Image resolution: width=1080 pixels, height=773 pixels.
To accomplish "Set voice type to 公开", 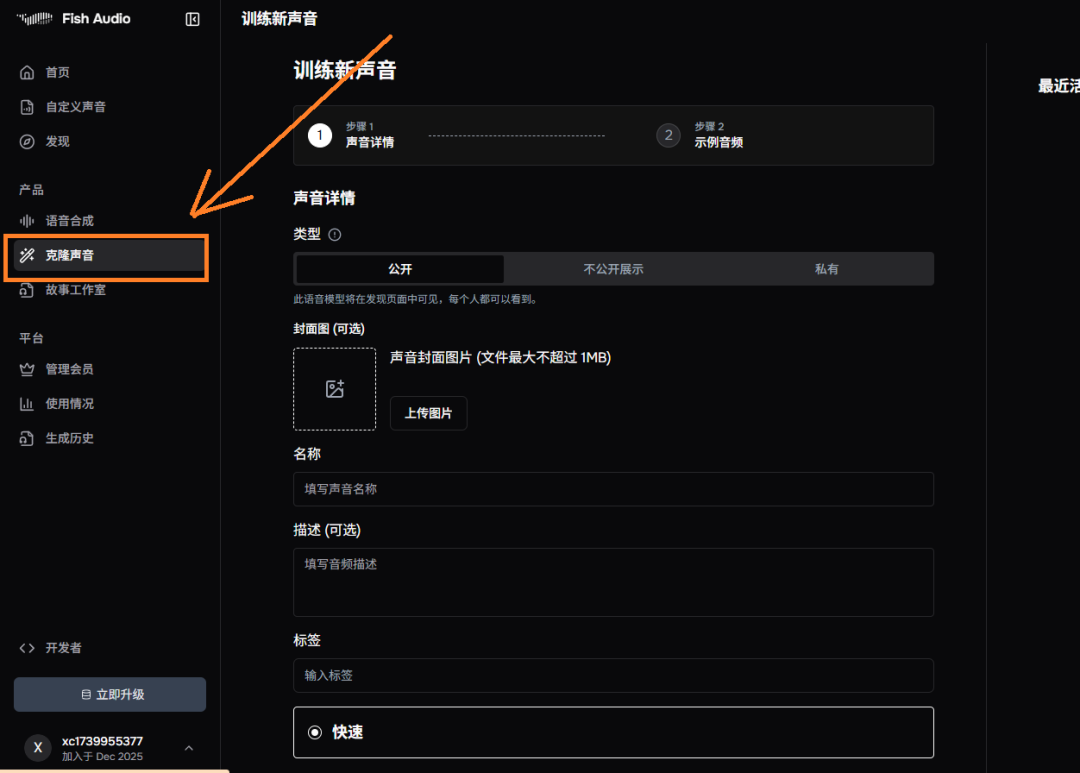I will (400, 269).
